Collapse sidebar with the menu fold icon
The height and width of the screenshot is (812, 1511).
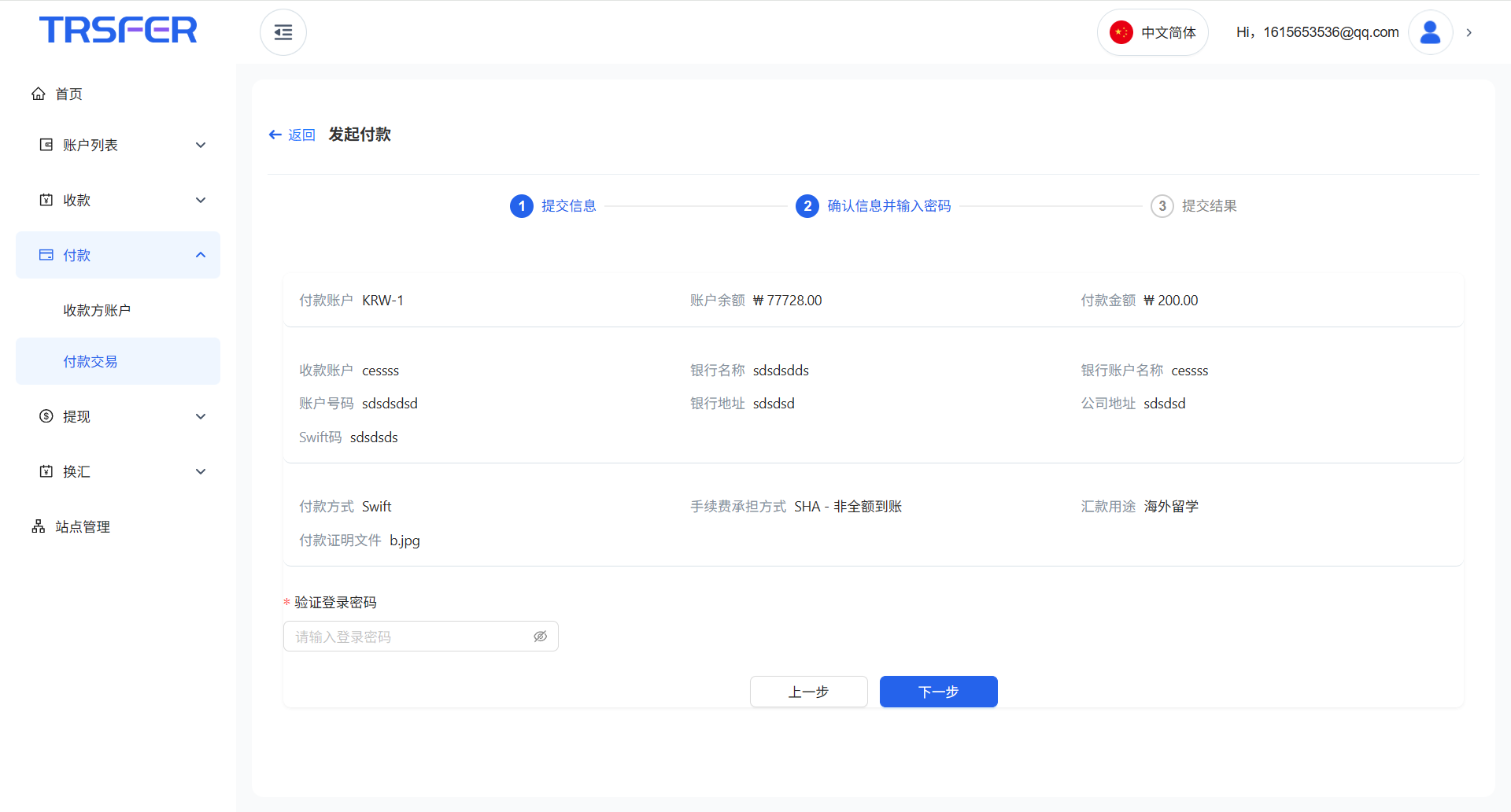click(x=283, y=32)
